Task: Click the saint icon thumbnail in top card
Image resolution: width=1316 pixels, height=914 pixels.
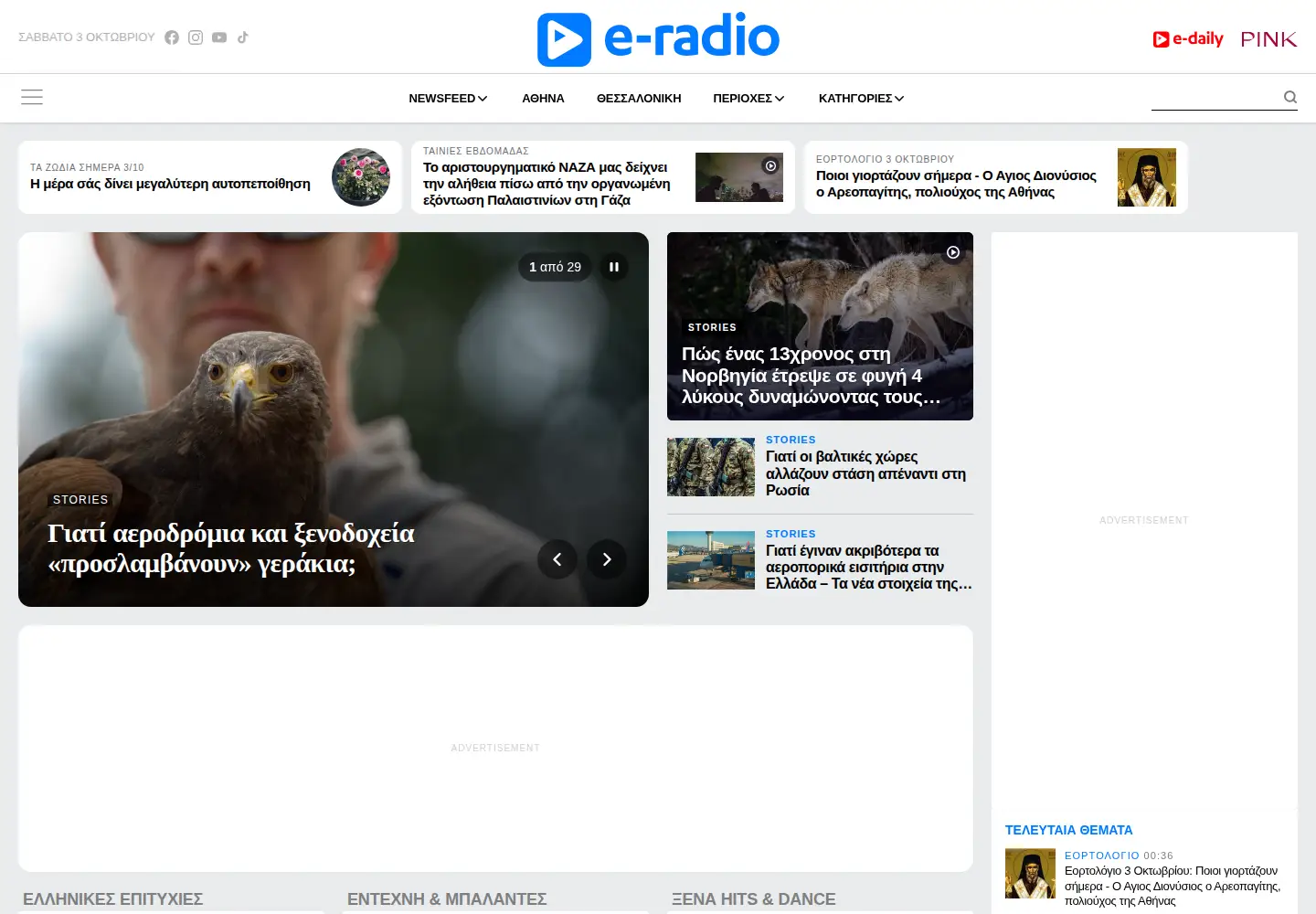Action: pos(1147,177)
